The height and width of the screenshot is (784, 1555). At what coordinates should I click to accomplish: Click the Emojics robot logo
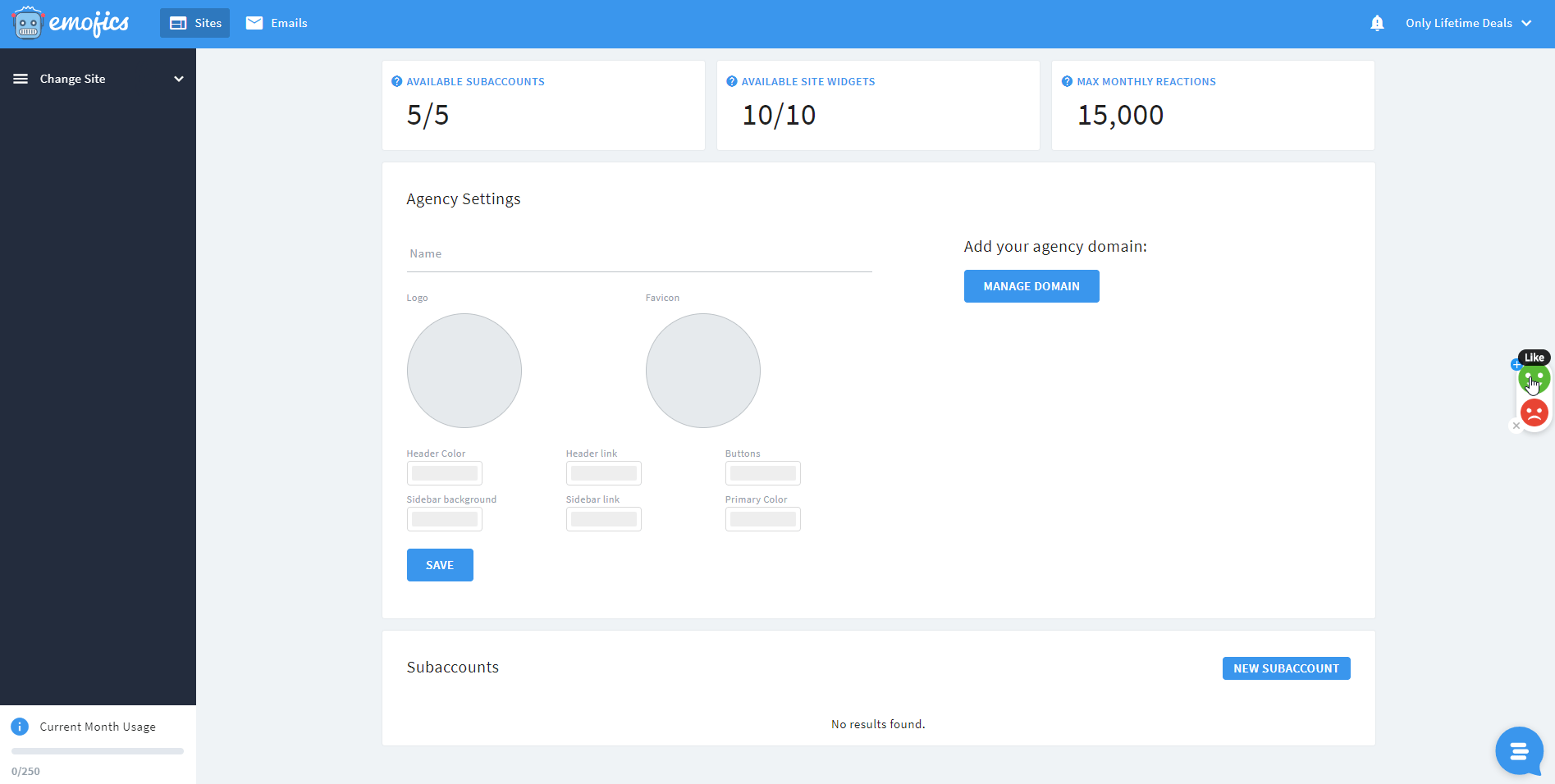tap(28, 23)
